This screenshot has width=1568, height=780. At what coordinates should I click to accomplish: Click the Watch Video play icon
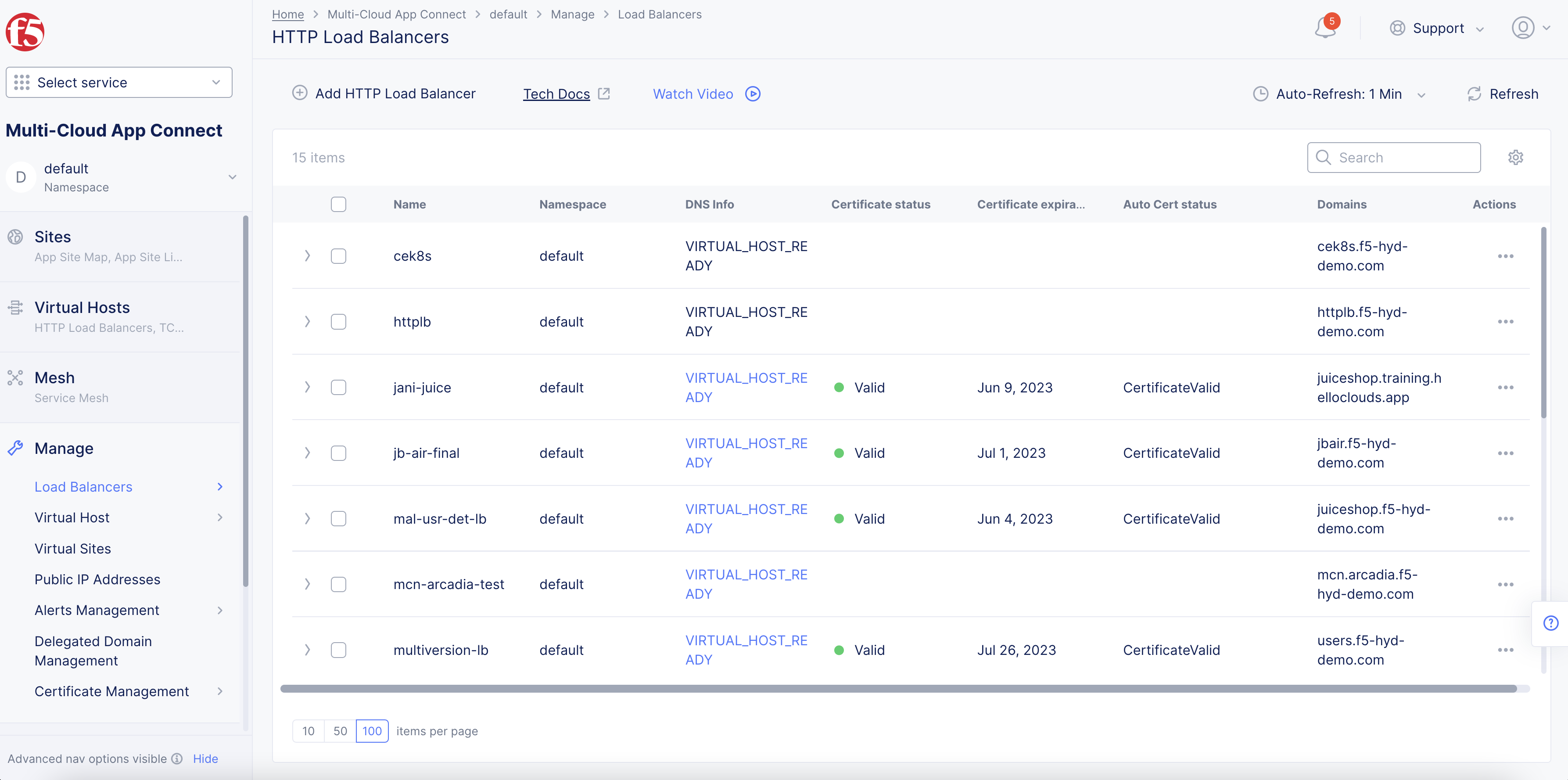pos(753,94)
